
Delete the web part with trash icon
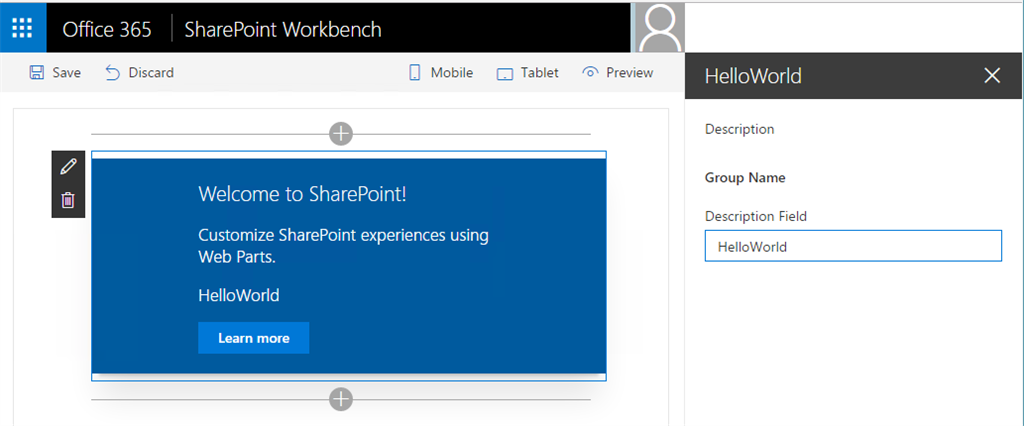click(68, 200)
